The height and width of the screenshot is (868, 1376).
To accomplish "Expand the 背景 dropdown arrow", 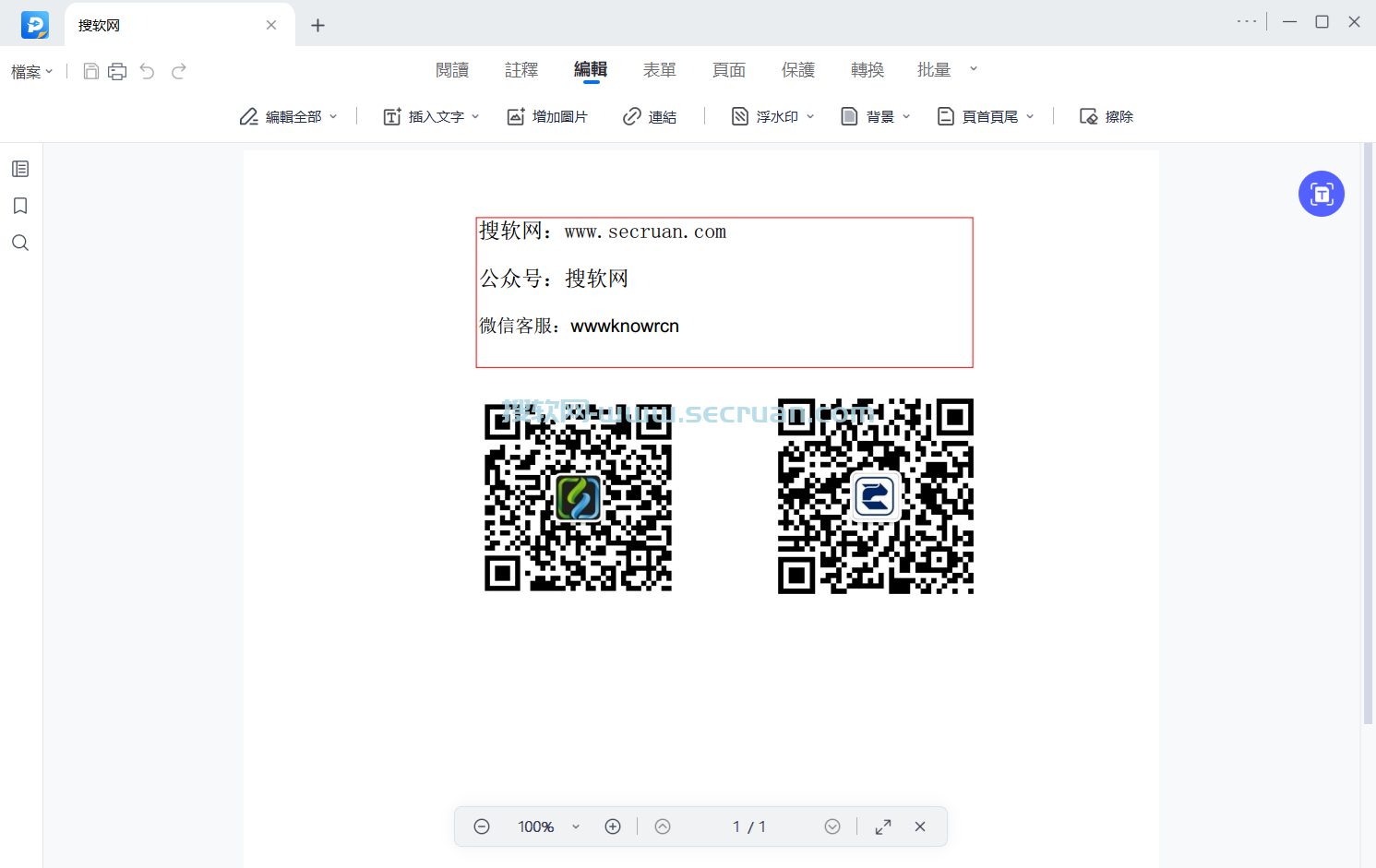I will click(906, 116).
